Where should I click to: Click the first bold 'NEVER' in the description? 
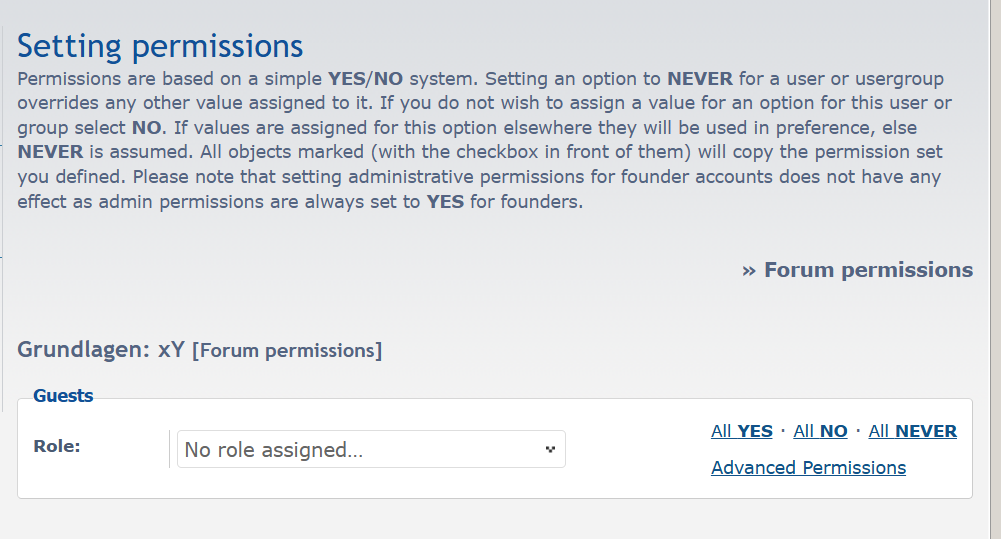700,78
